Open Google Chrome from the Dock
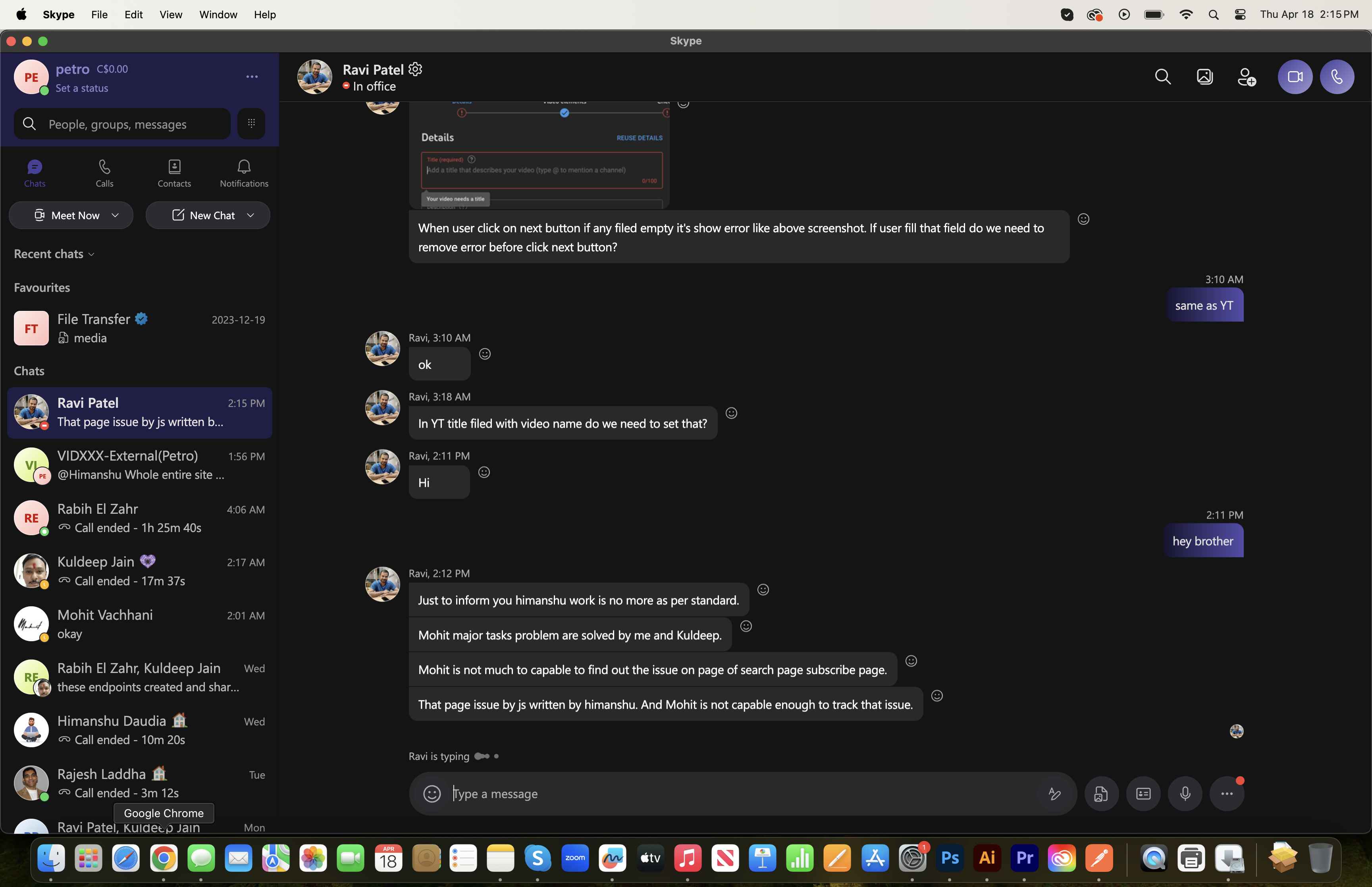Image resolution: width=1372 pixels, height=887 pixels. pyautogui.click(x=164, y=858)
